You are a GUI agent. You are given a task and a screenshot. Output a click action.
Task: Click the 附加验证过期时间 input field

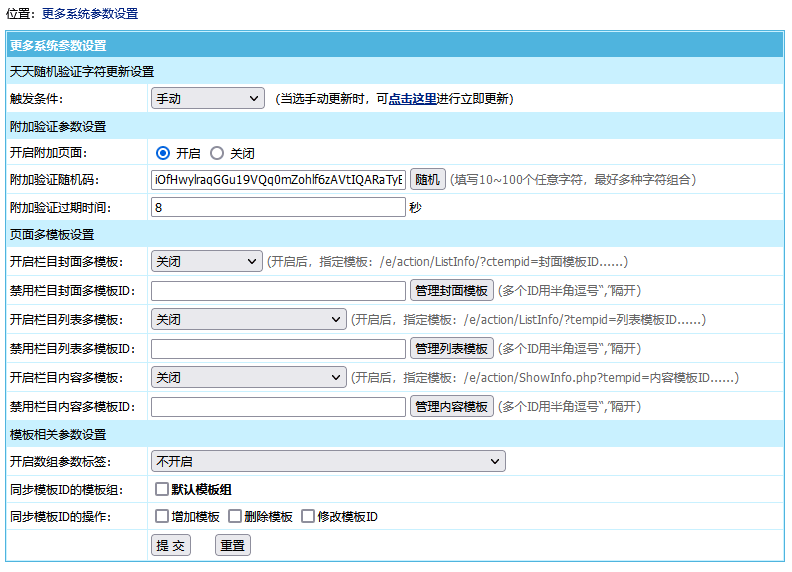point(278,208)
